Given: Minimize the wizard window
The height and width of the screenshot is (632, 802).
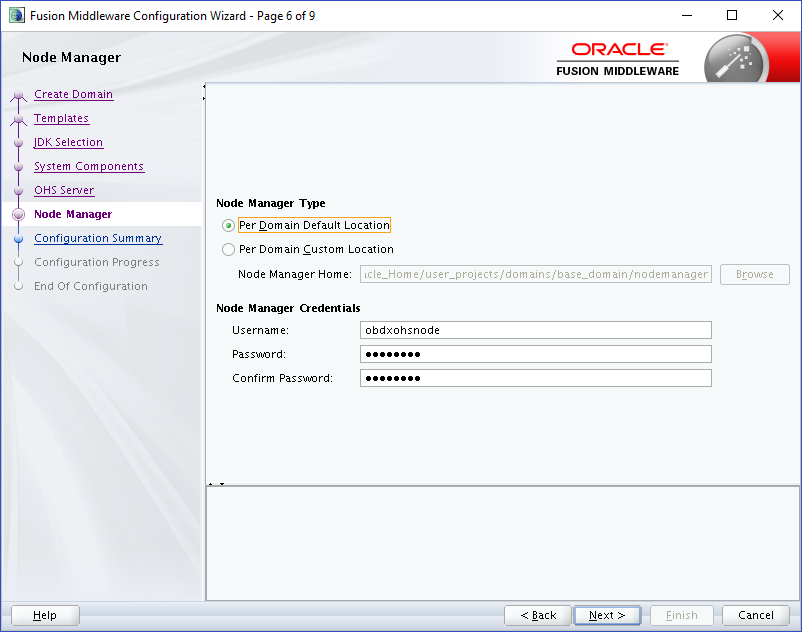Looking at the screenshot, I should coord(687,15).
